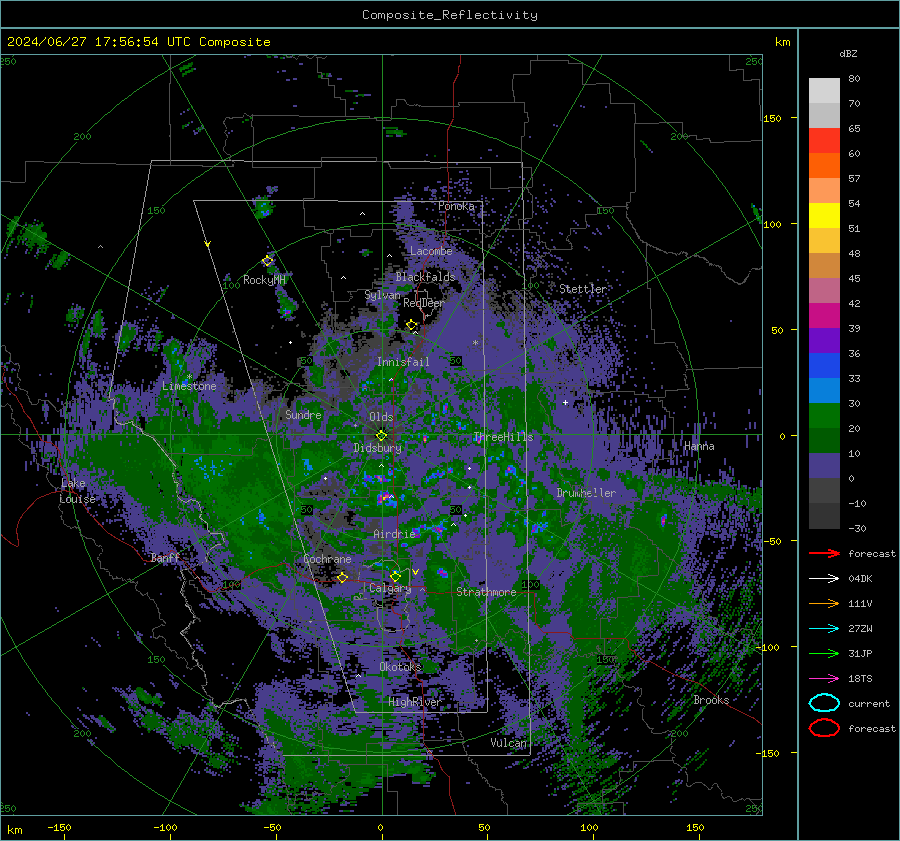Select the blue 36 dBZ swatch
This screenshot has width=900, height=841.
pyautogui.click(x=824, y=365)
